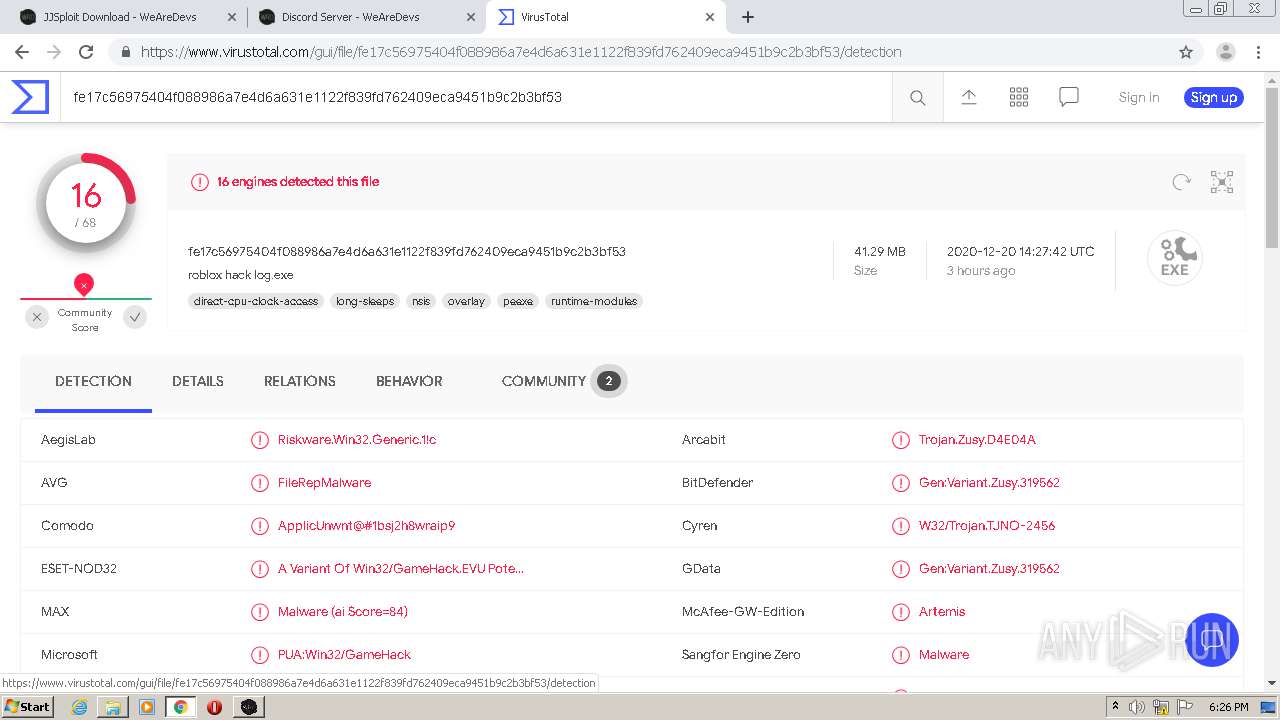Open the file explorer taskbar icon

pos(113,707)
